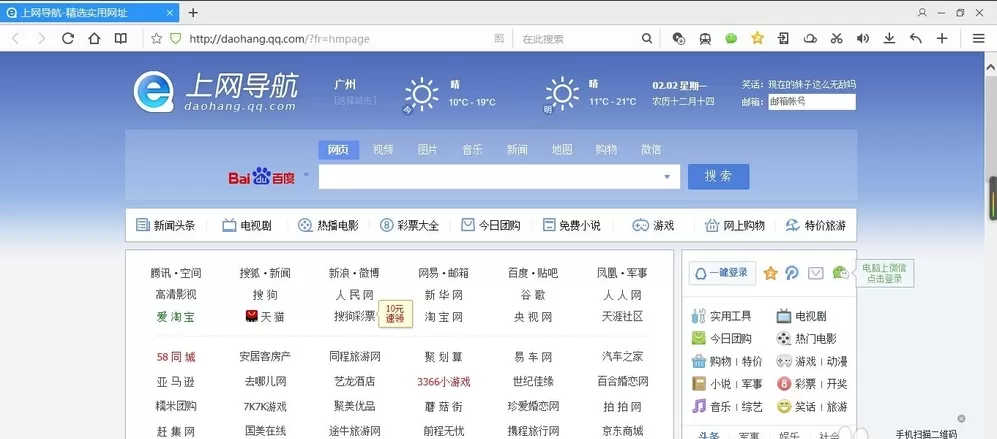
Task: Select the 地图 search tab
Action: coord(562,150)
